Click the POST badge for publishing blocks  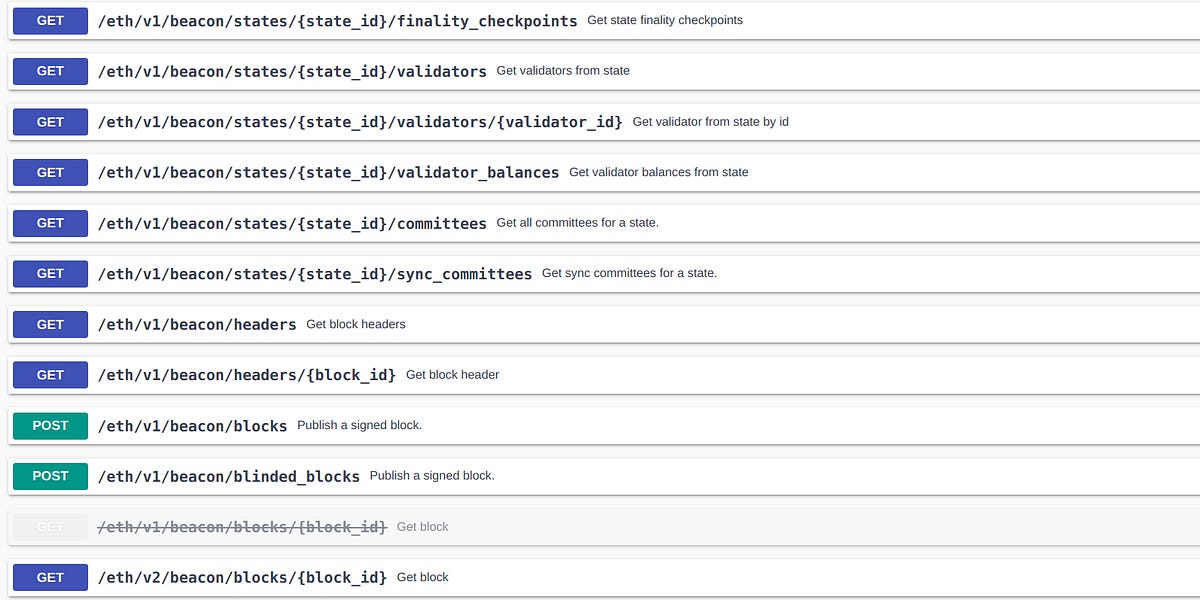pos(49,425)
